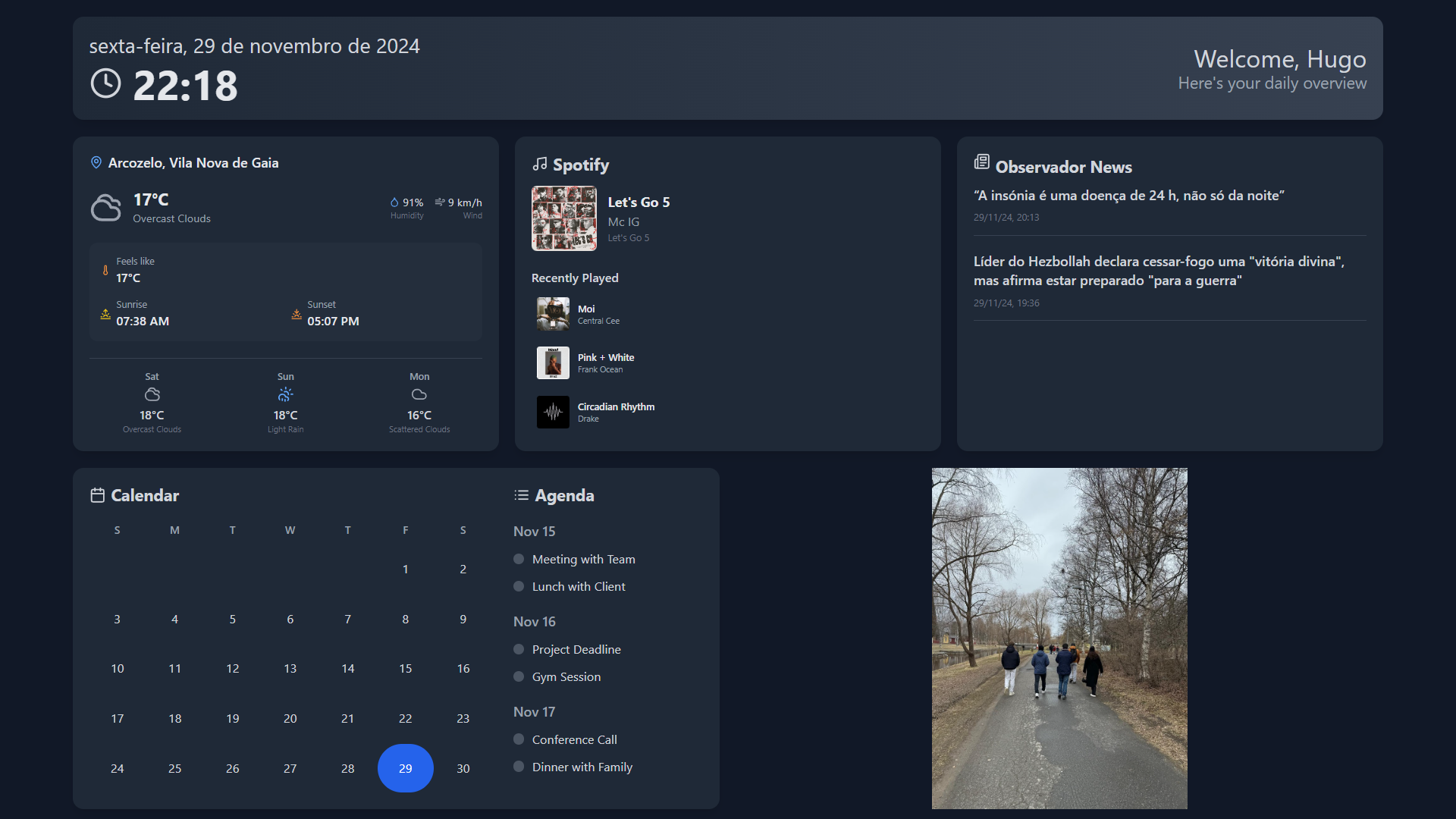Click the Circadian Rhythm track thumbnail
Screen dimensions: 1456x819
(553, 412)
